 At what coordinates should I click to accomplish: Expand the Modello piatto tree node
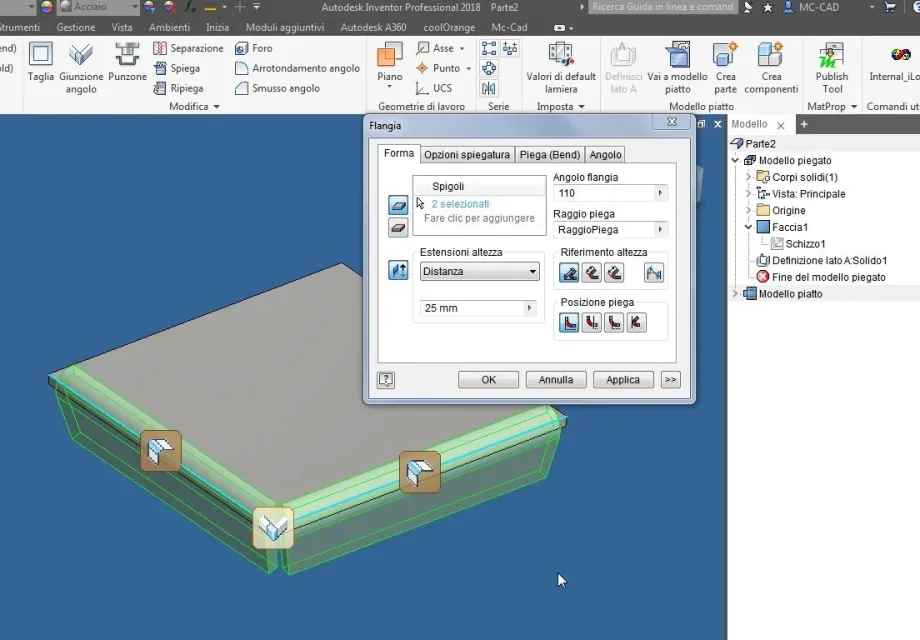coord(735,293)
